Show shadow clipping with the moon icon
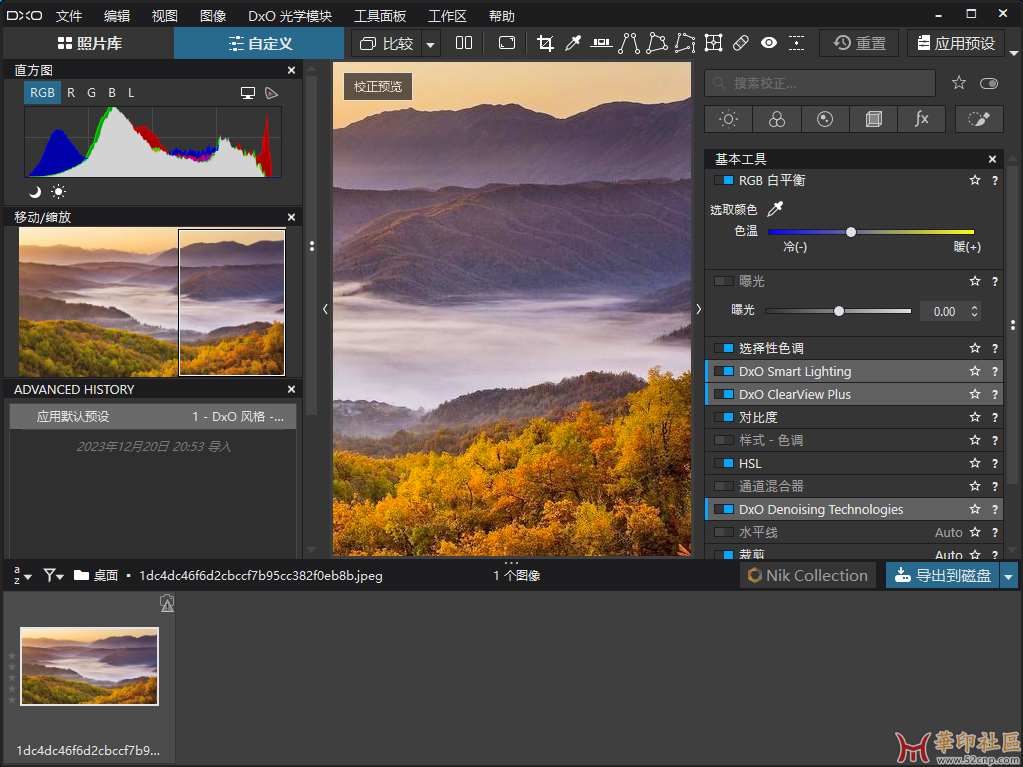Image resolution: width=1023 pixels, height=767 pixels. tap(35, 192)
